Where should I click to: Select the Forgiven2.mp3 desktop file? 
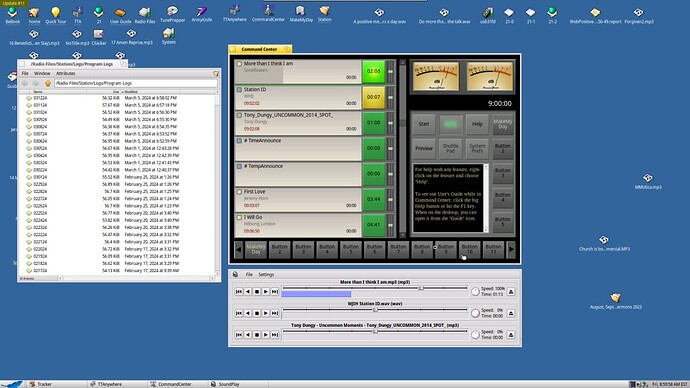point(639,15)
